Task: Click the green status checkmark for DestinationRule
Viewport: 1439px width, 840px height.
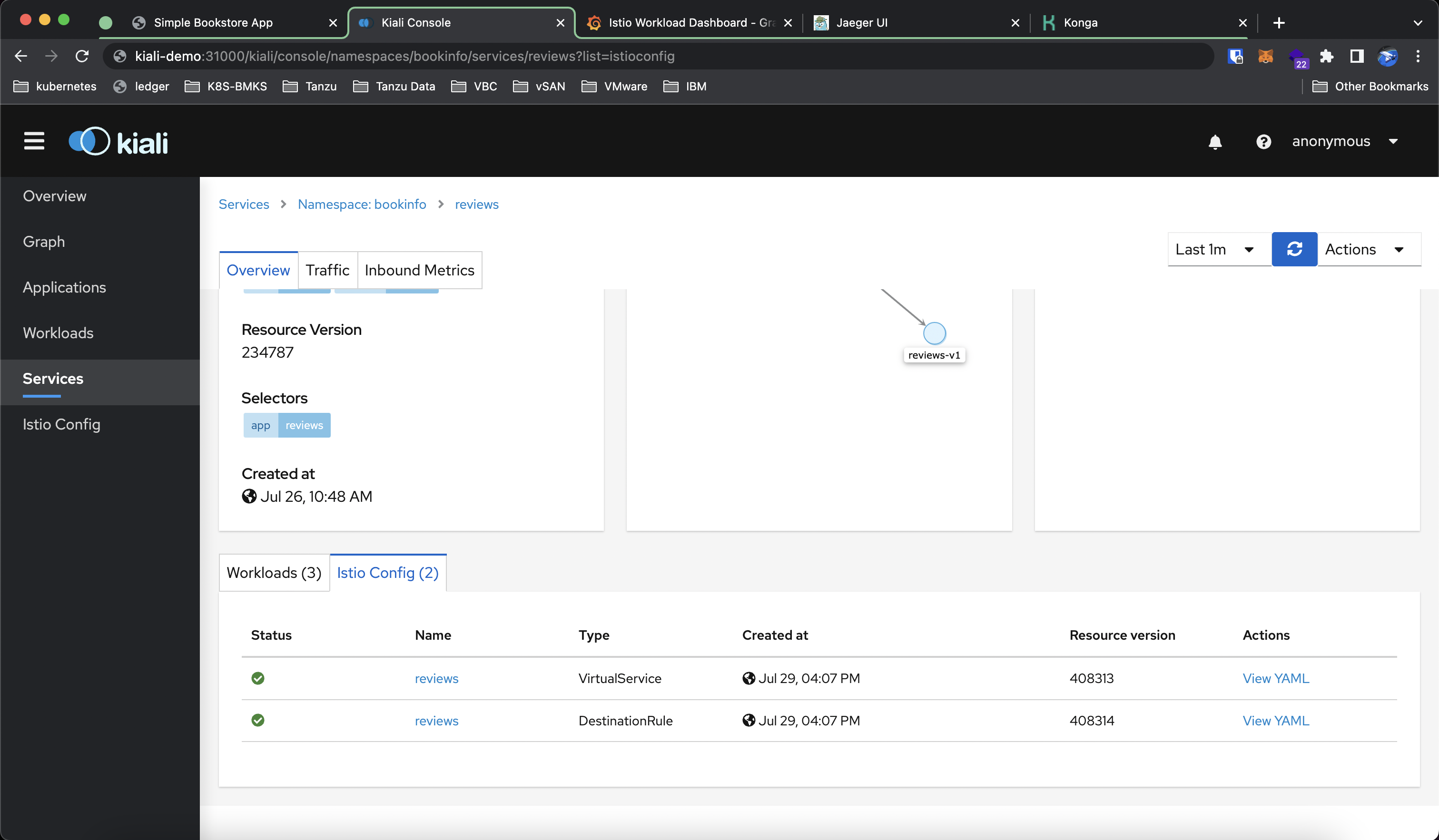Action: pos(258,719)
